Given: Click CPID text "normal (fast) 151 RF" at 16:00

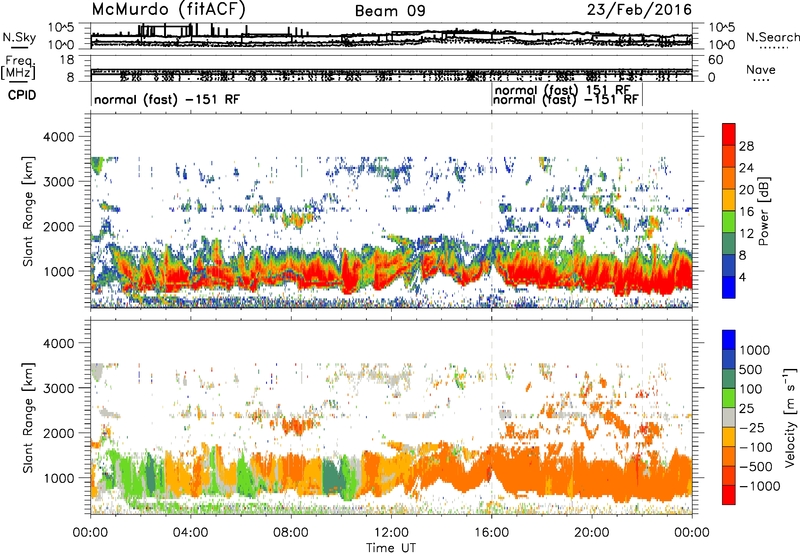Looking at the screenshot, I should coord(563,90).
